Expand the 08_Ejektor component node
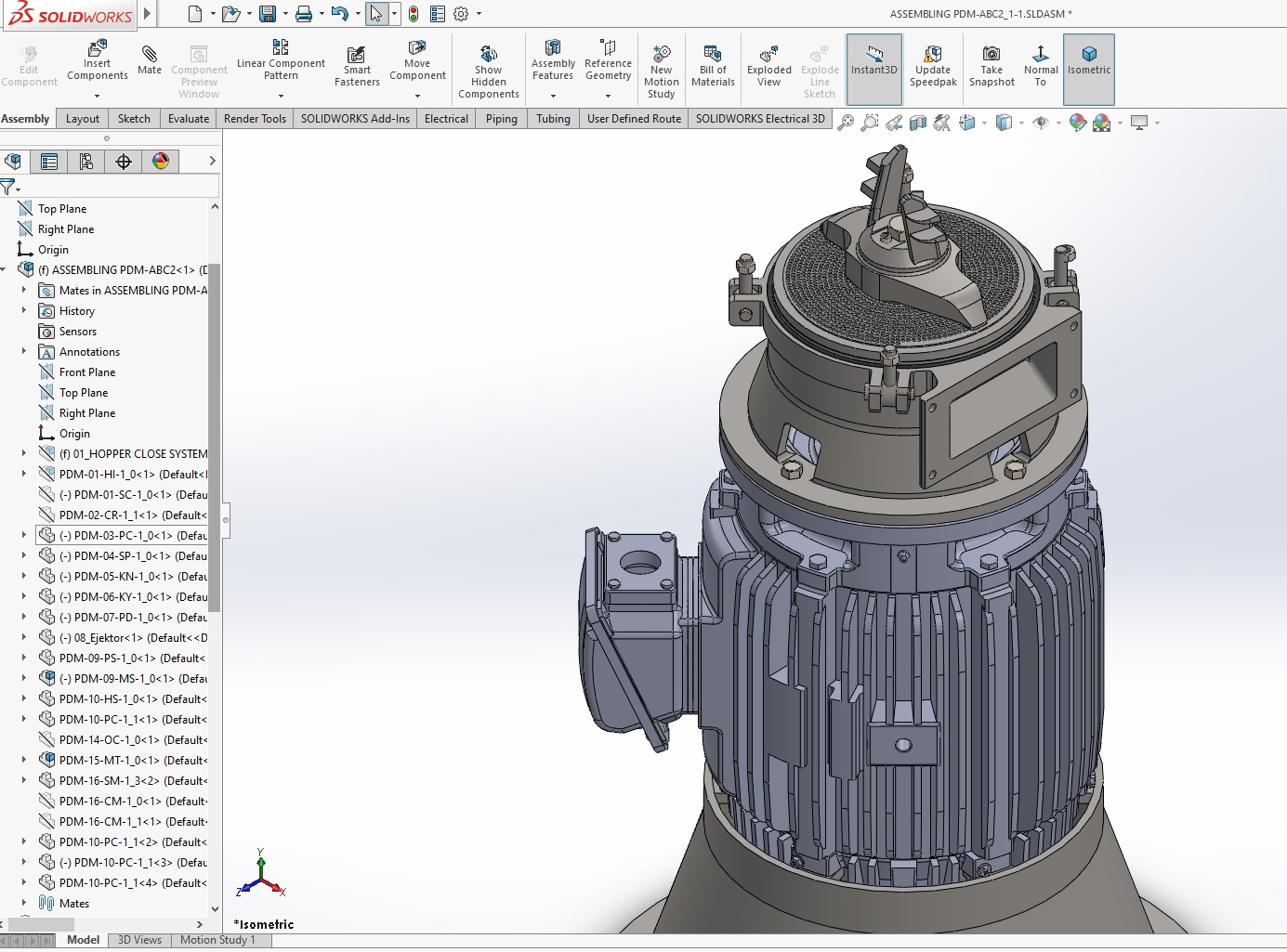Viewport: 1287px width, 952px height. (24, 638)
